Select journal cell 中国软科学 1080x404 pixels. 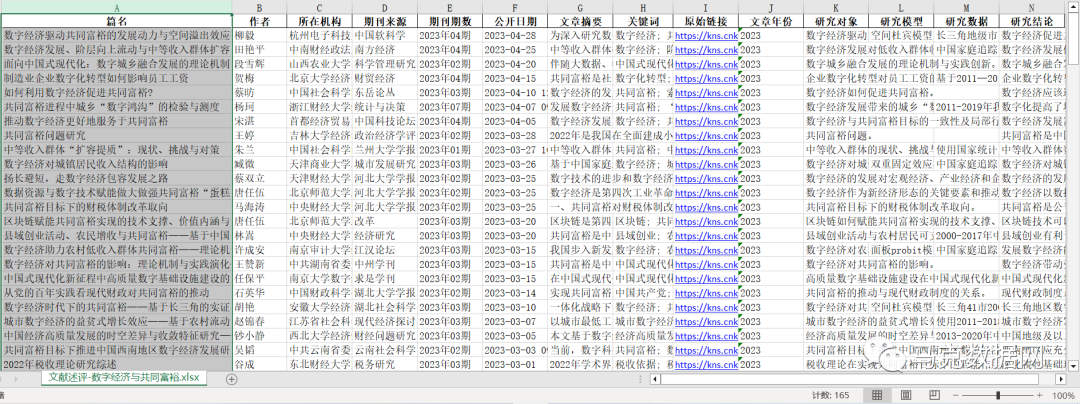pyautogui.click(x=385, y=35)
